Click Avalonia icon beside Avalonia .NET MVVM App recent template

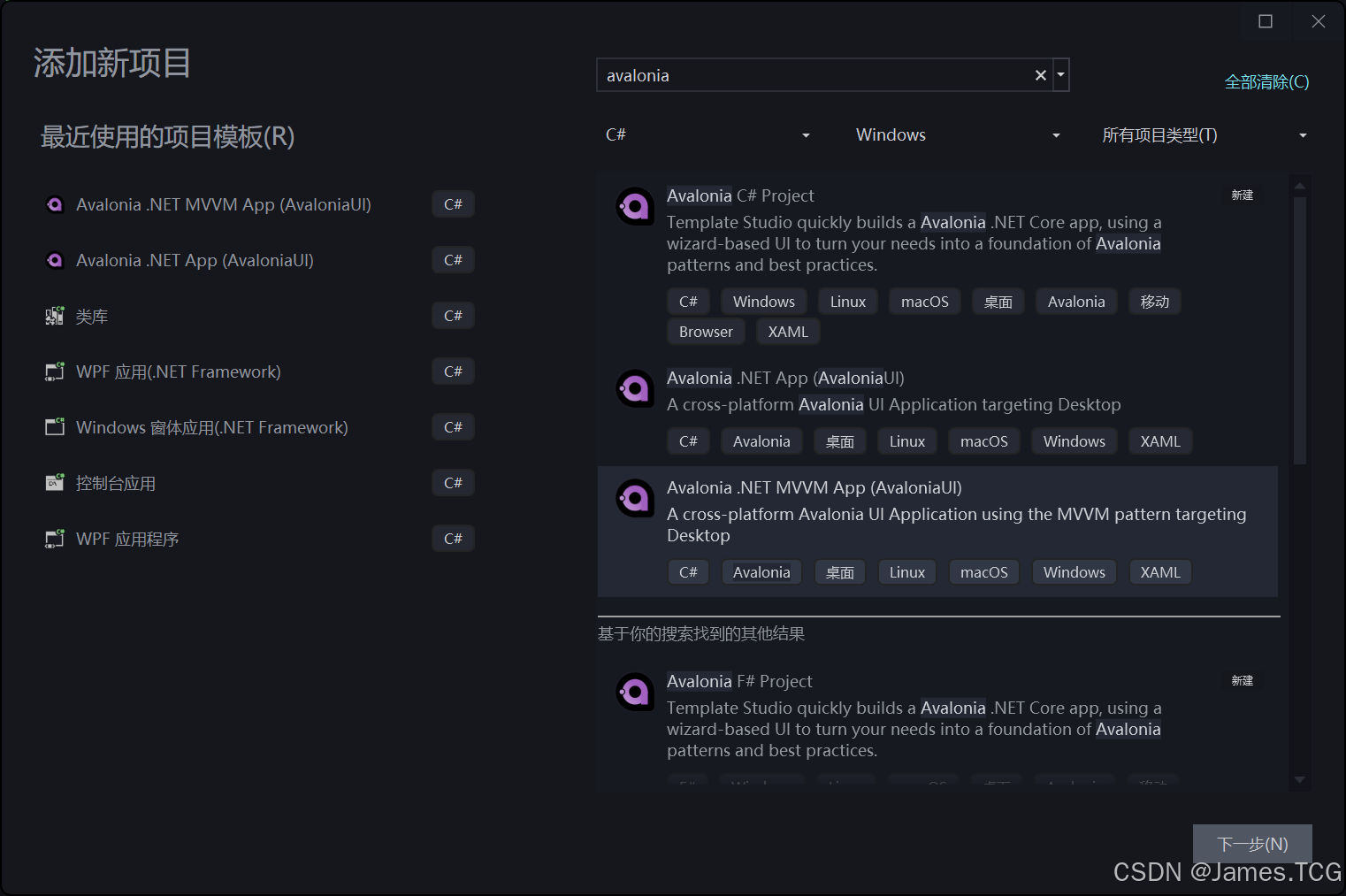55,204
